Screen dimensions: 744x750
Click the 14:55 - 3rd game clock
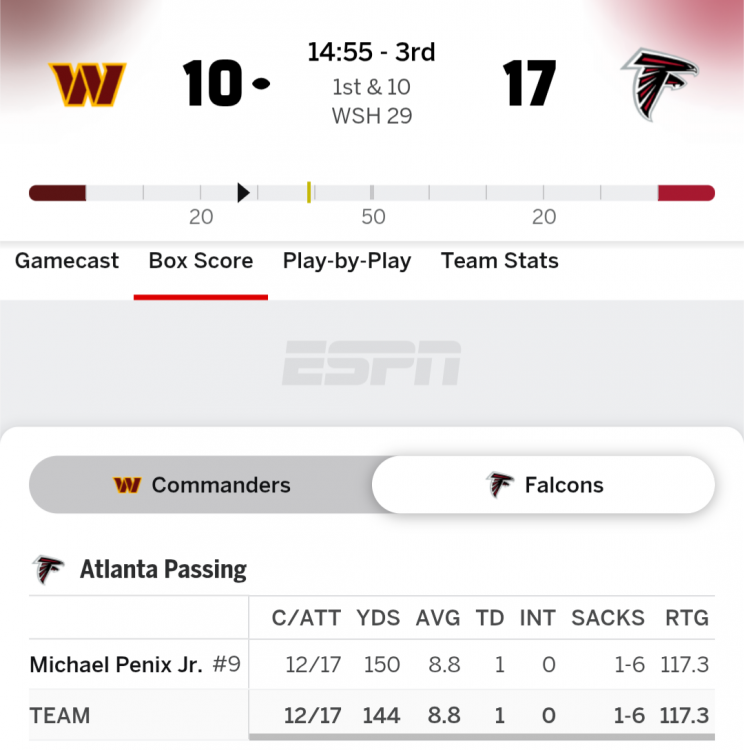(371, 52)
